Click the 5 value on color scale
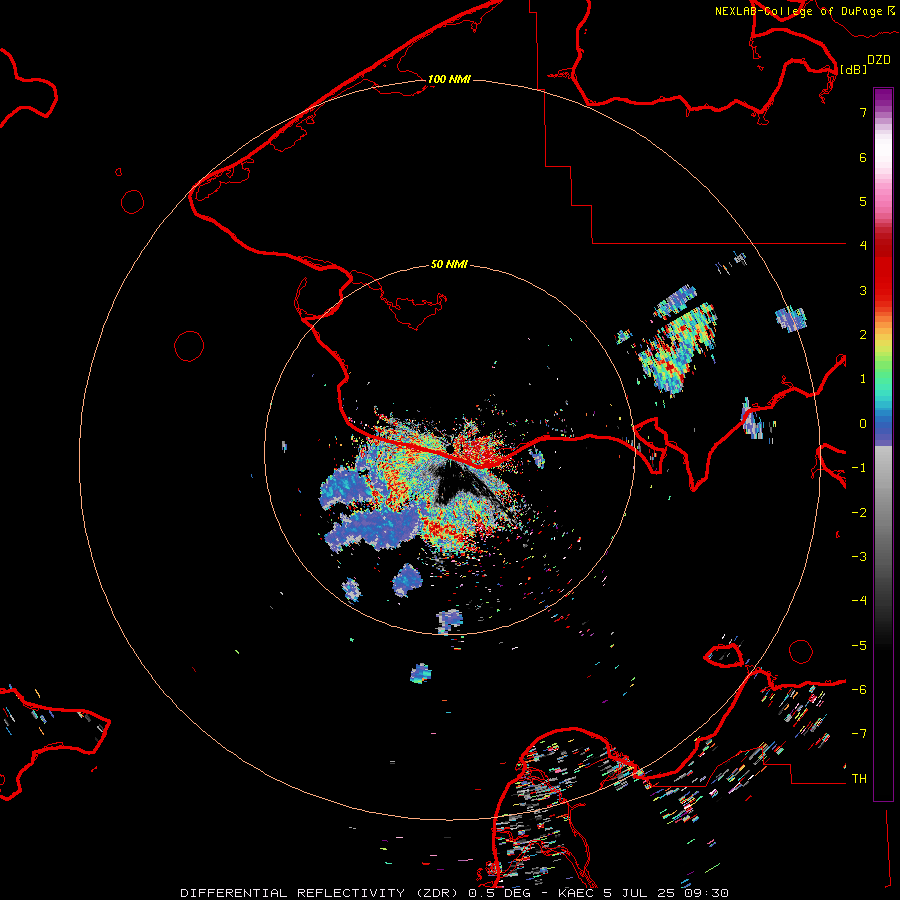The height and width of the screenshot is (900, 900). click(863, 201)
